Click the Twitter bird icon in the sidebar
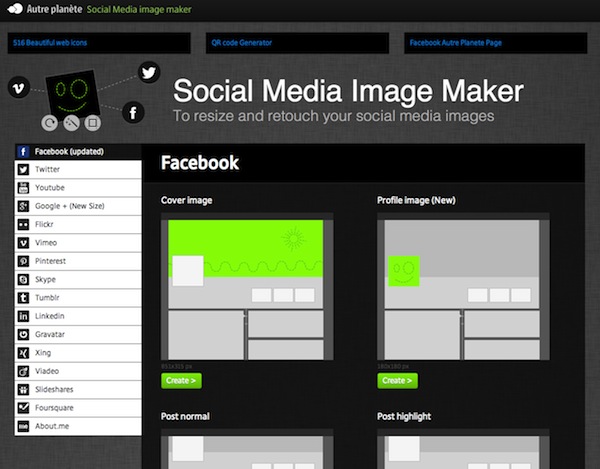Image resolution: width=600 pixels, height=469 pixels. pyautogui.click(x=23, y=169)
